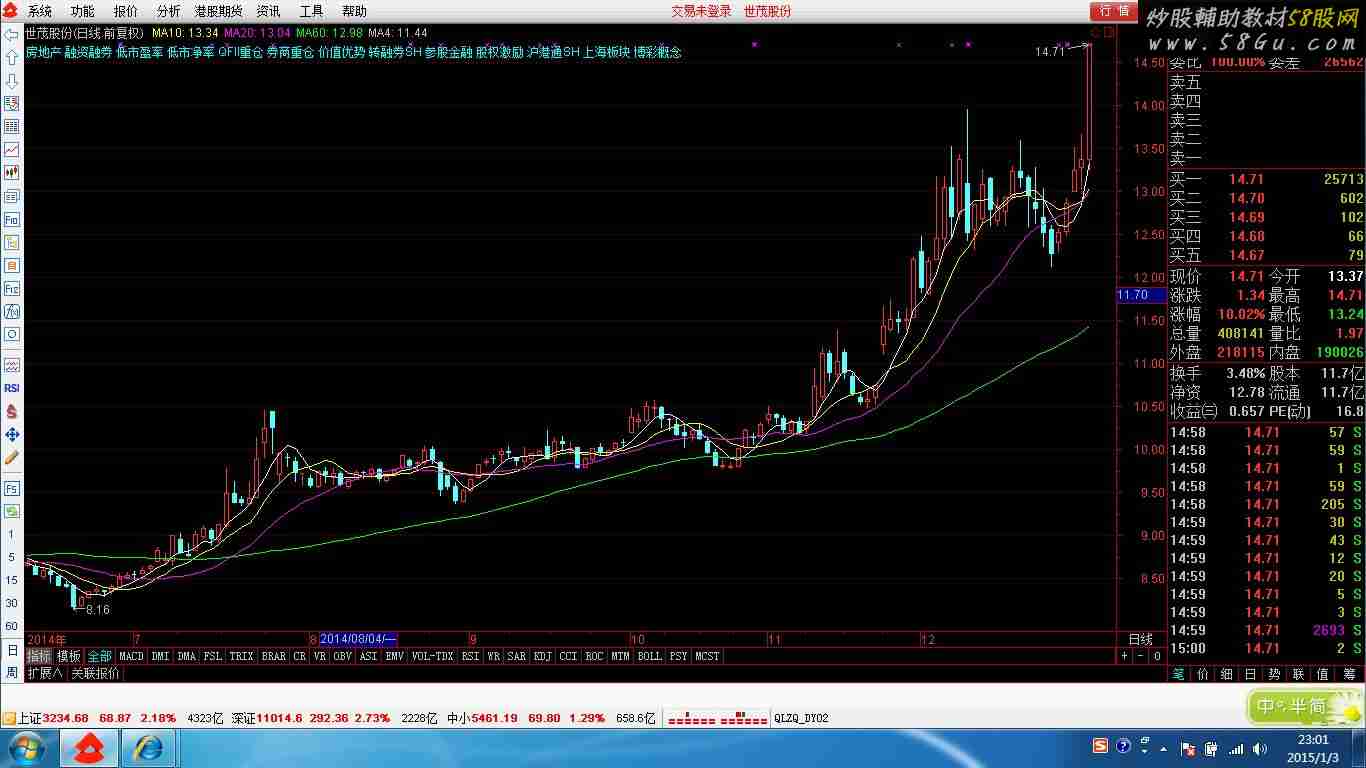Switch to 60-minute period
Screen dimensions: 1366x768
pyautogui.click(x=12, y=626)
